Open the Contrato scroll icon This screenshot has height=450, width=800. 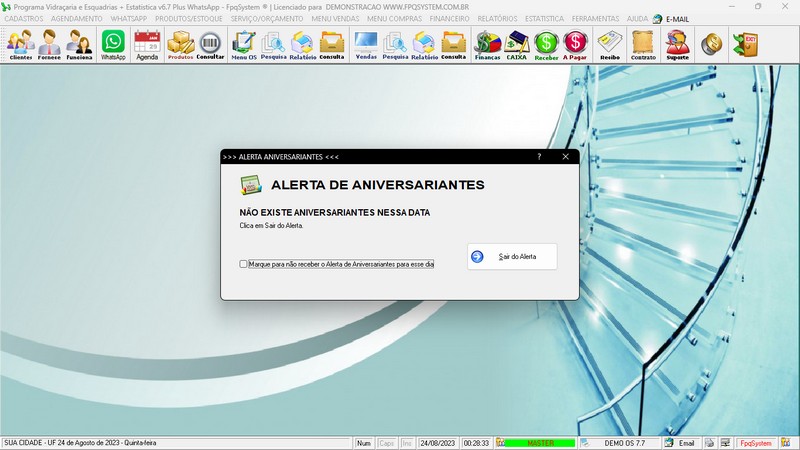coord(643,45)
